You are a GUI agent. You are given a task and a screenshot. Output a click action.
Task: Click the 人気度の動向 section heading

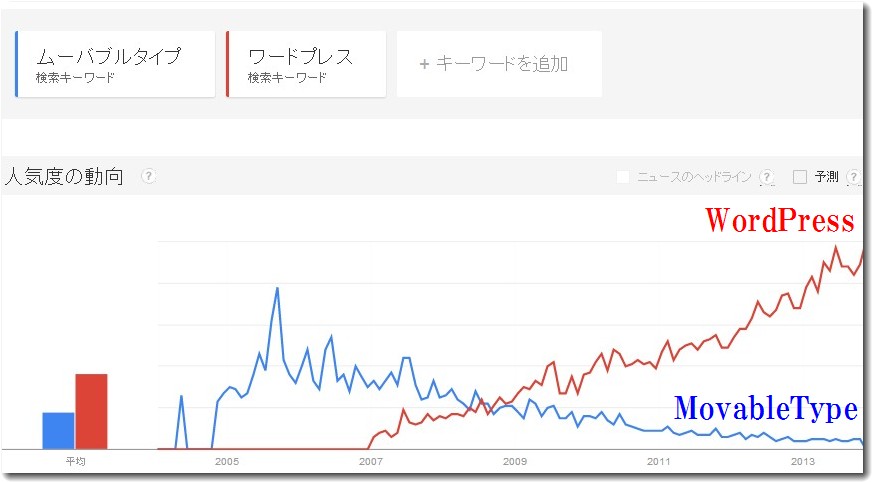click(x=65, y=178)
